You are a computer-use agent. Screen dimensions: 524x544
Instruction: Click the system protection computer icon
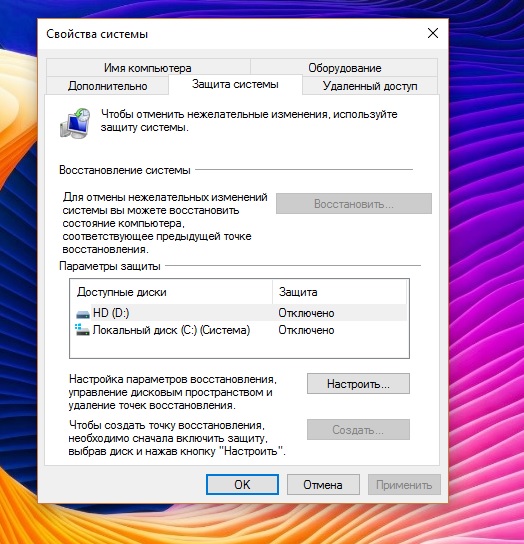click(75, 123)
